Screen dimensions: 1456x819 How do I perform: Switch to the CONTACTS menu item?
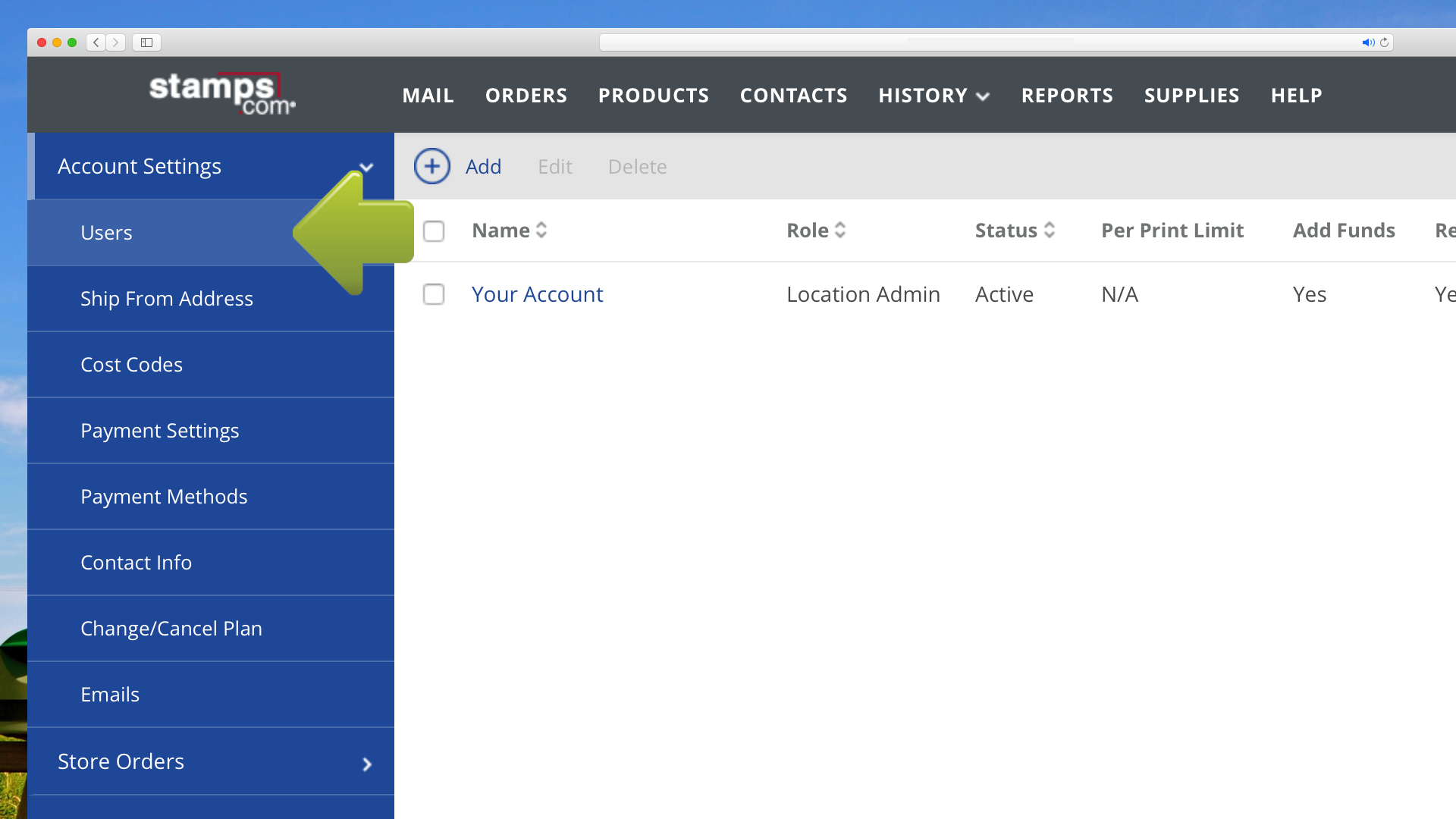click(x=793, y=96)
